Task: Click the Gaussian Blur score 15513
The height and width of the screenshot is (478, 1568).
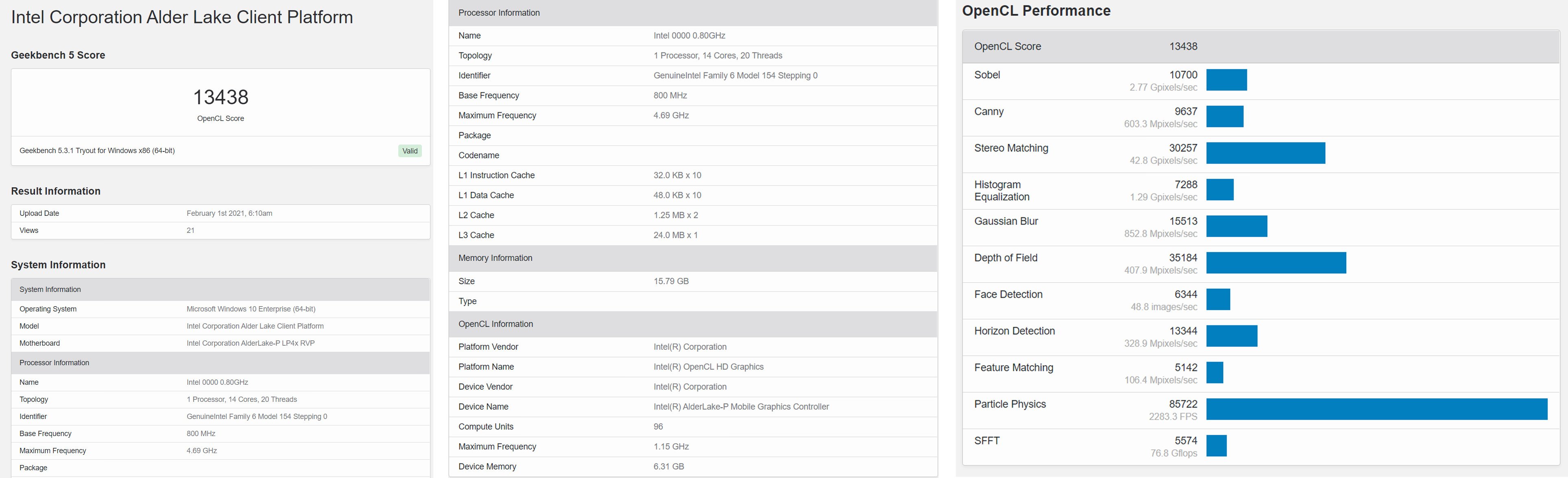Action: click(1183, 221)
